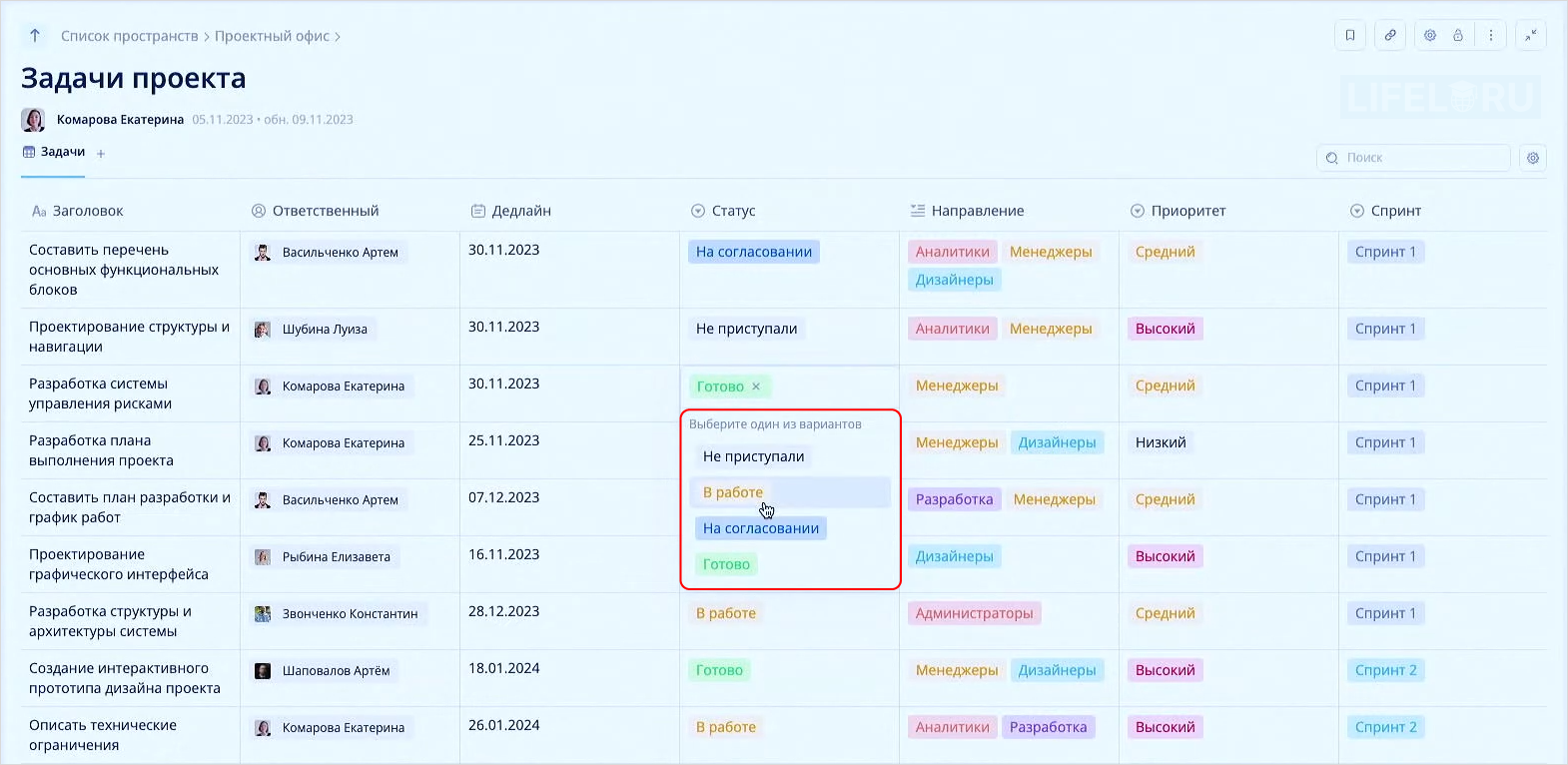Image resolution: width=1568 pixels, height=765 pixels.
Task: Open priority Высокий in Шубина Луиза row
Action: coord(1166,329)
